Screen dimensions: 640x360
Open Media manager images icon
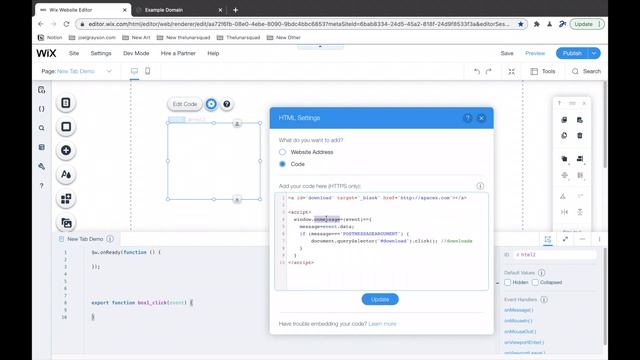(x=66, y=223)
